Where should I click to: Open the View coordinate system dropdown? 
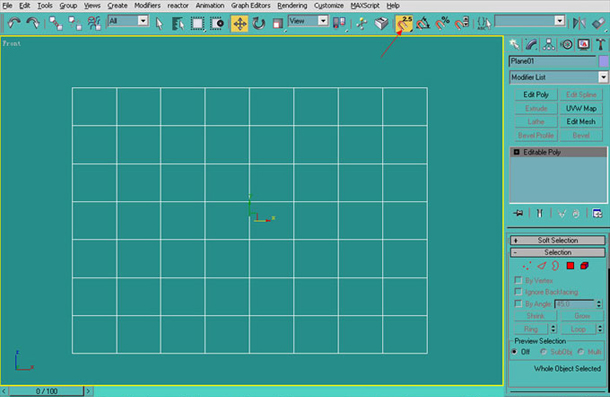(x=308, y=21)
